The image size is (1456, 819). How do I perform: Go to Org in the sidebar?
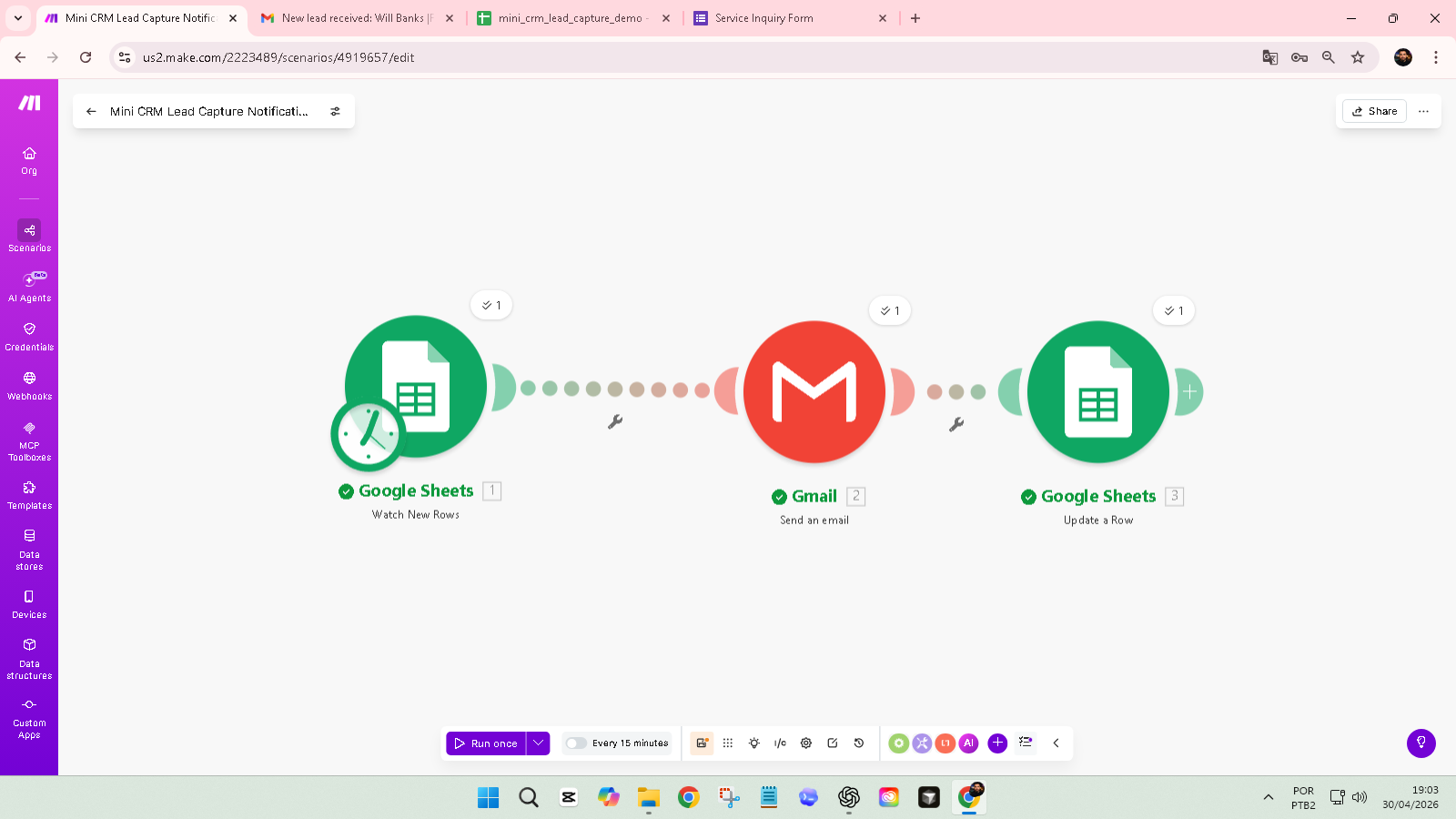coord(29,161)
